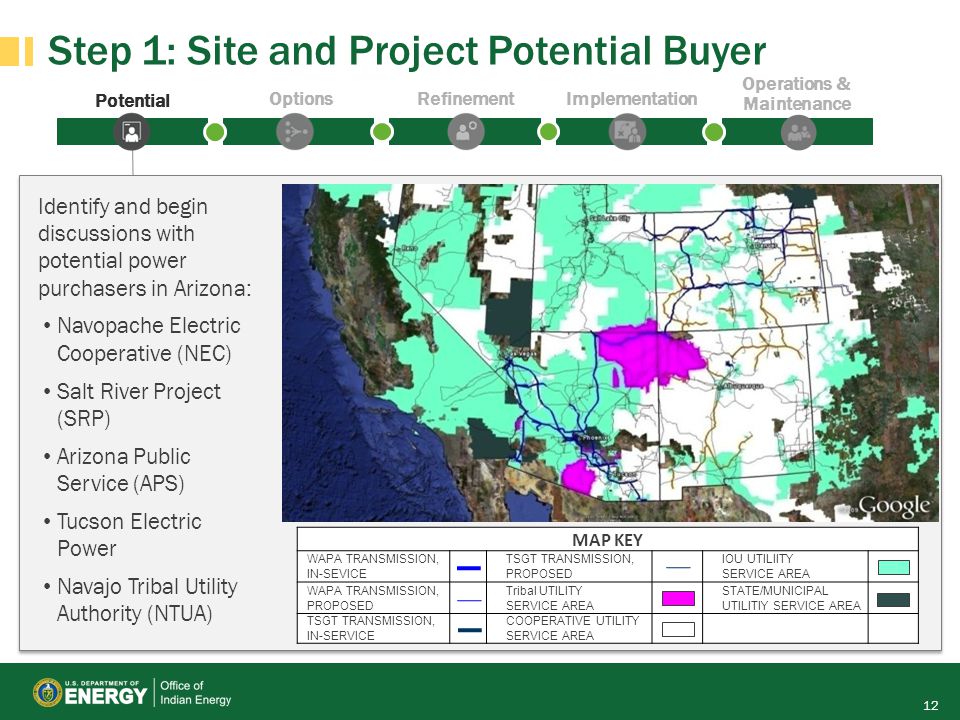The height and width of the screenshot is (720, 960).
Task: Click the slide title 'Step 1: Site and Project Potential Buyer'
Action: 407,50
